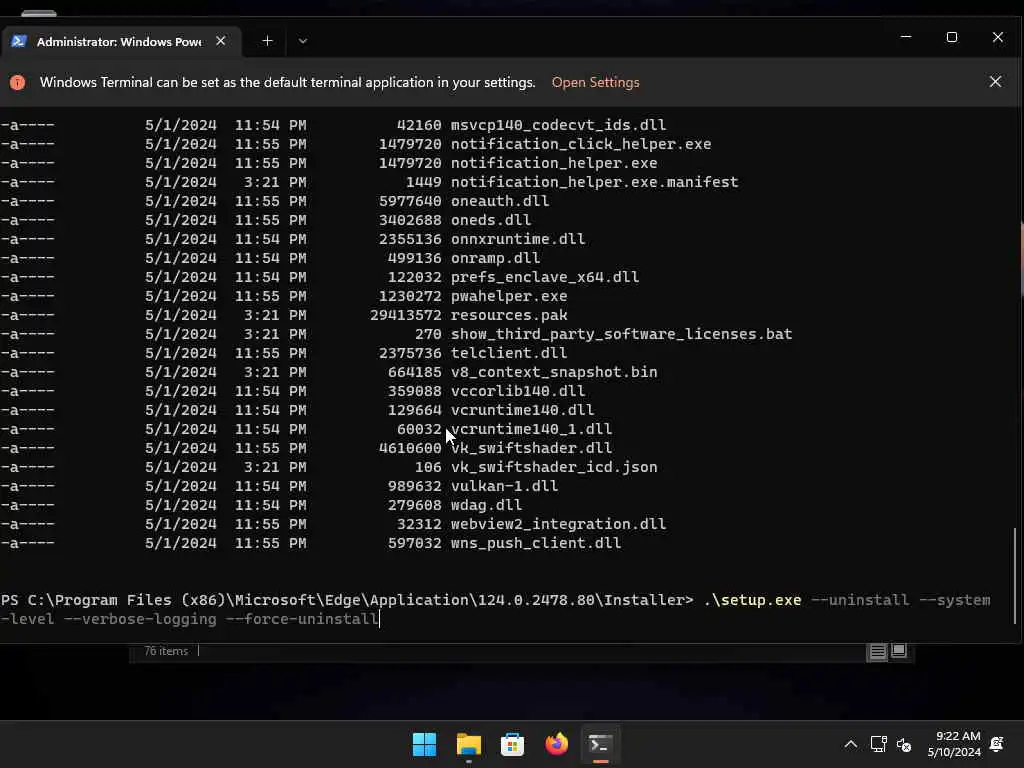The width and height of the screenshot is (1024, 768).
Task: Switch Explorer window to details view
Action: tap(877, 651)
